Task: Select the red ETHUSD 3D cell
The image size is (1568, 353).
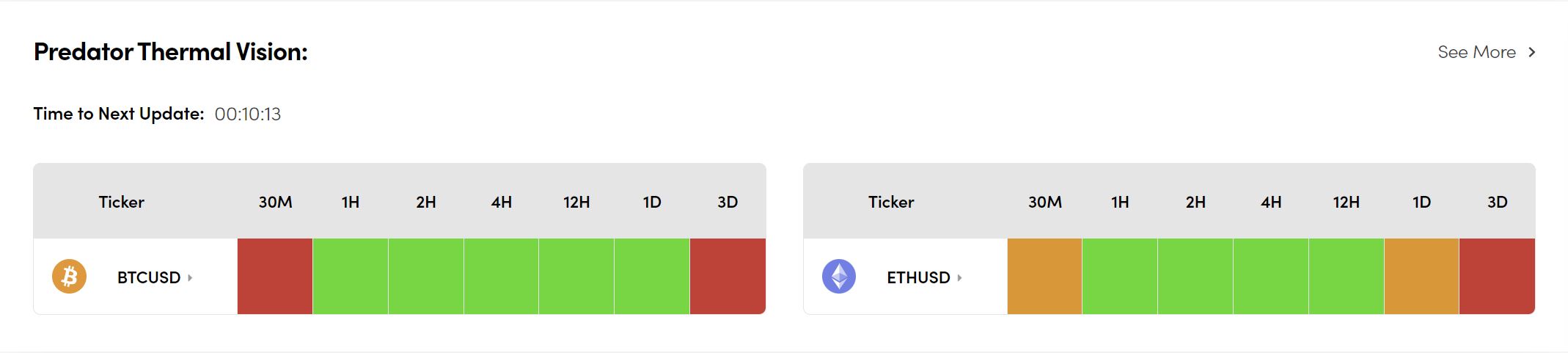Action: pos(1497,277)
